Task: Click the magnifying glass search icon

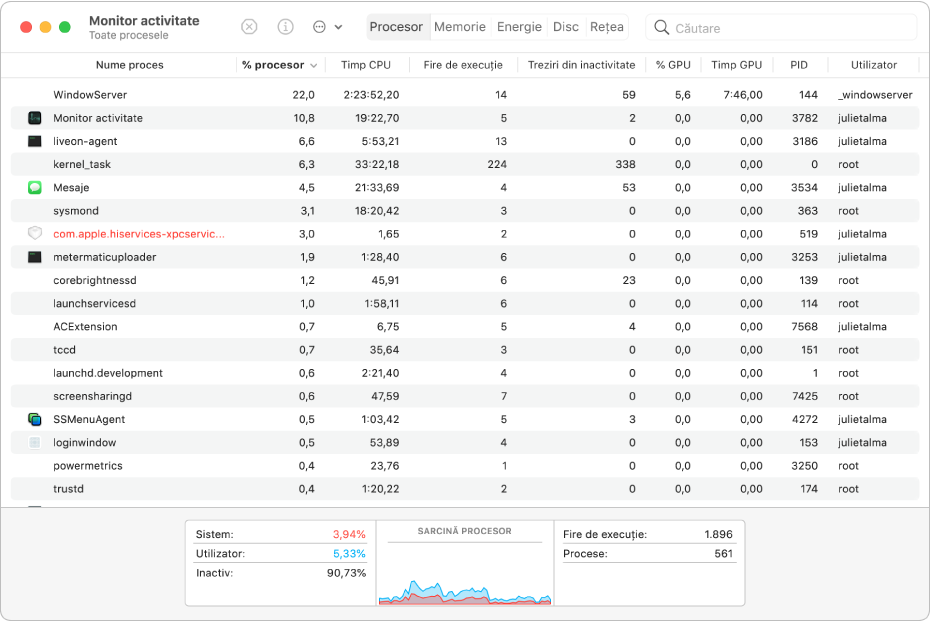Action: (661, 27)
